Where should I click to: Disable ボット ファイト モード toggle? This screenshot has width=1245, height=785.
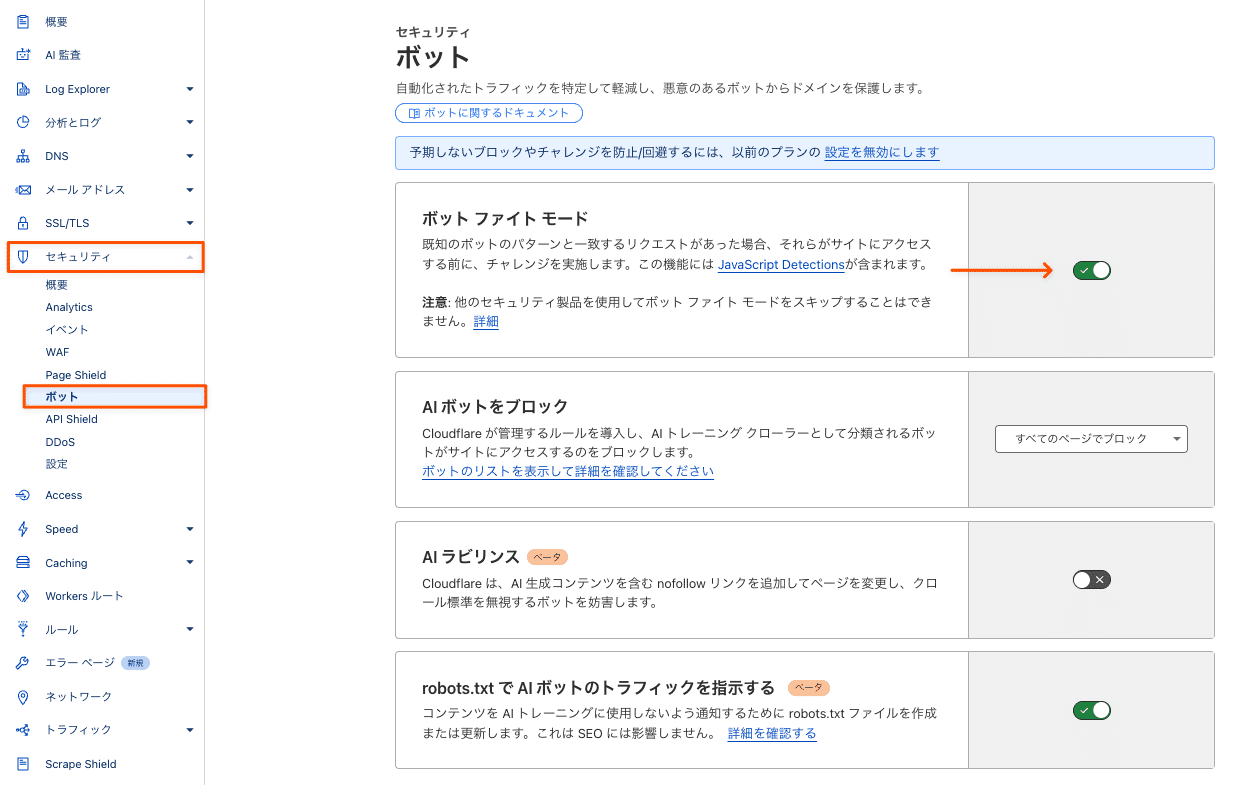coord(1091,270)
